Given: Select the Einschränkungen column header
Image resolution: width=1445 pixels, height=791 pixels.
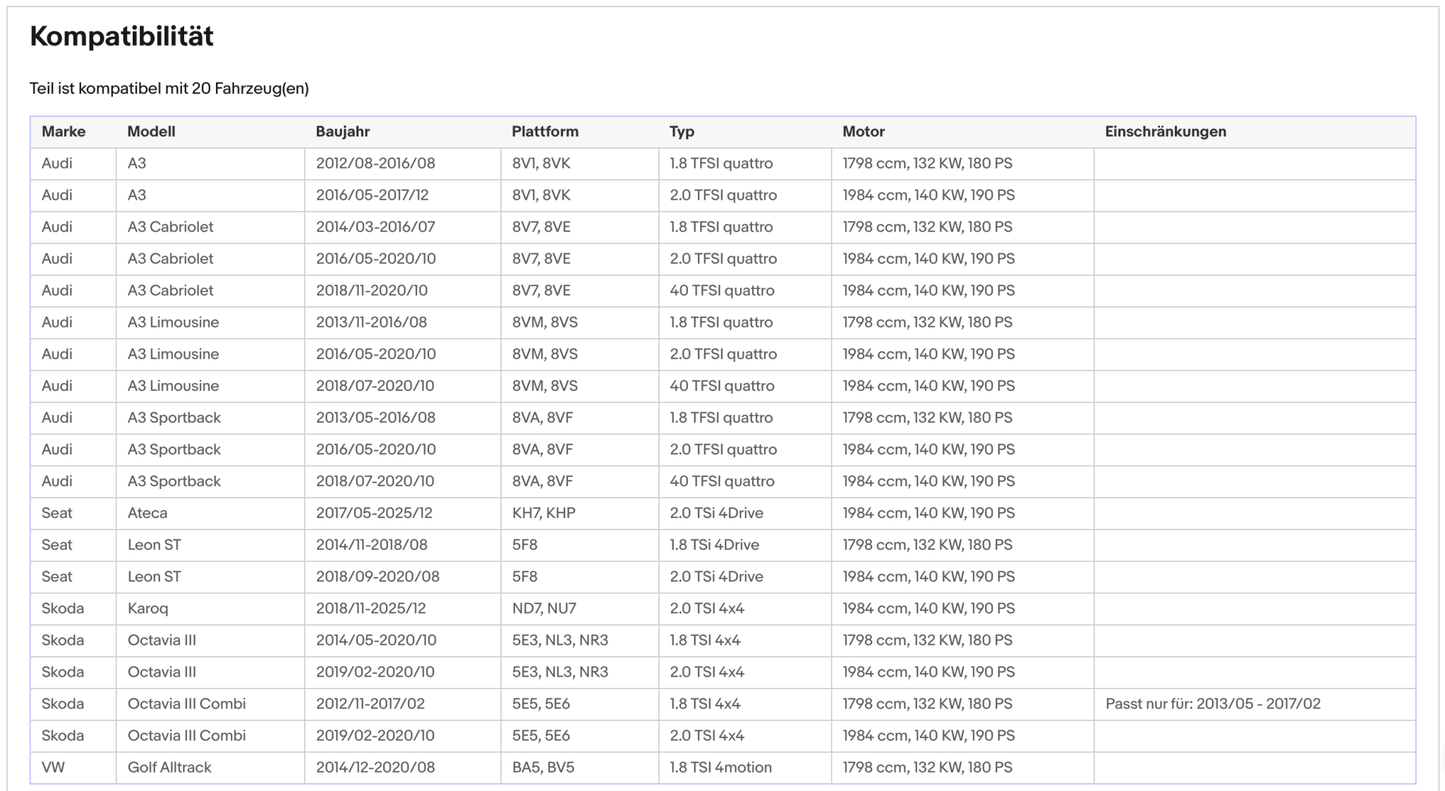Looking at the screenshot, I should (1165, 132).
